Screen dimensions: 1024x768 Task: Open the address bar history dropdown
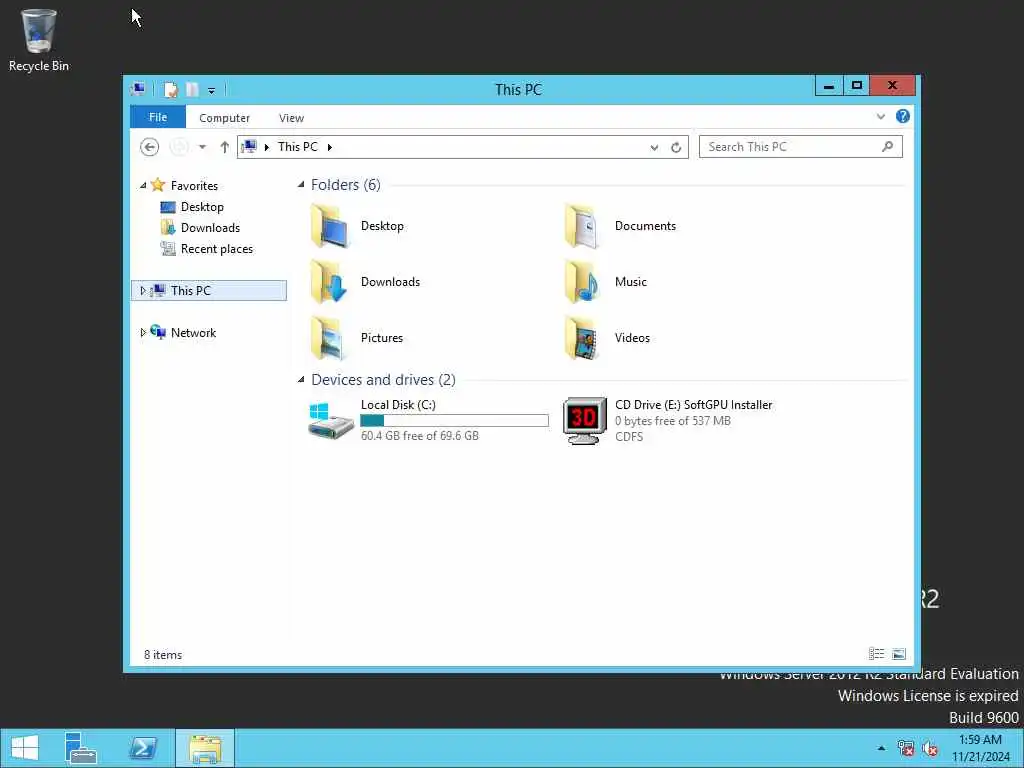[x=654, y=148]
